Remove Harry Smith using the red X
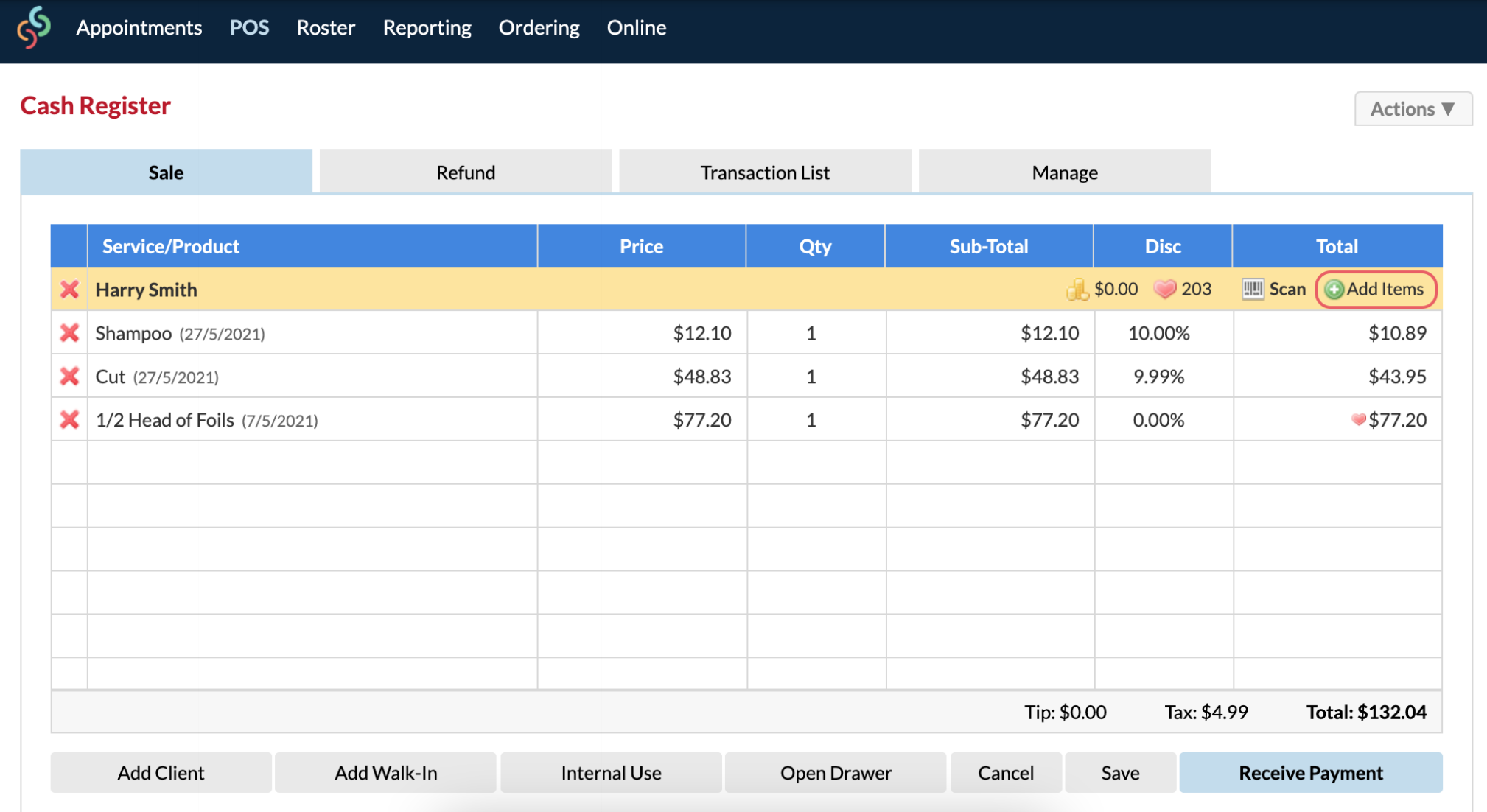This screenshot has height=812, width=1487. [69, 290]
